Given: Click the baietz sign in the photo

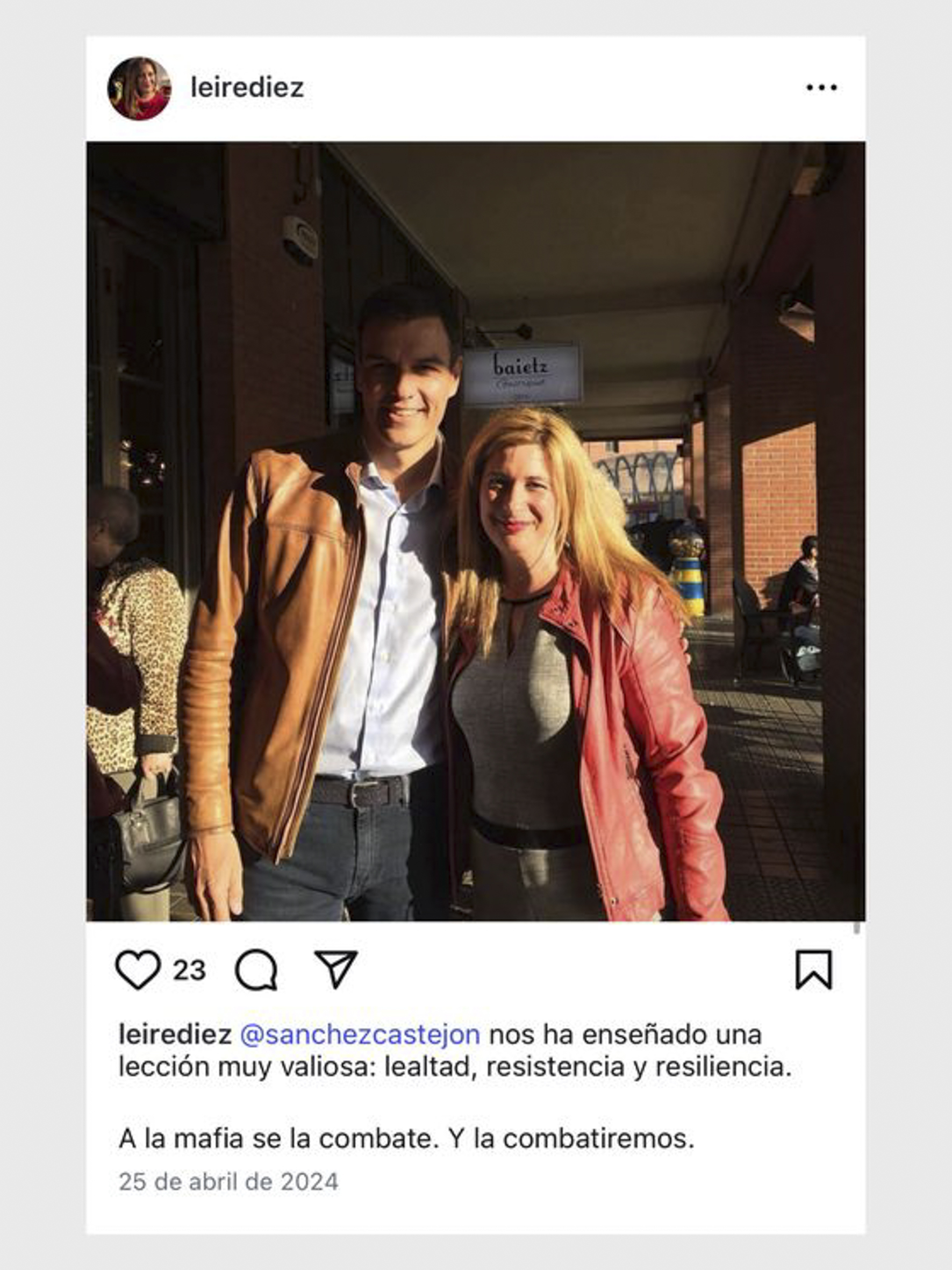Looking at the screenshot, I should coord(521,374).
